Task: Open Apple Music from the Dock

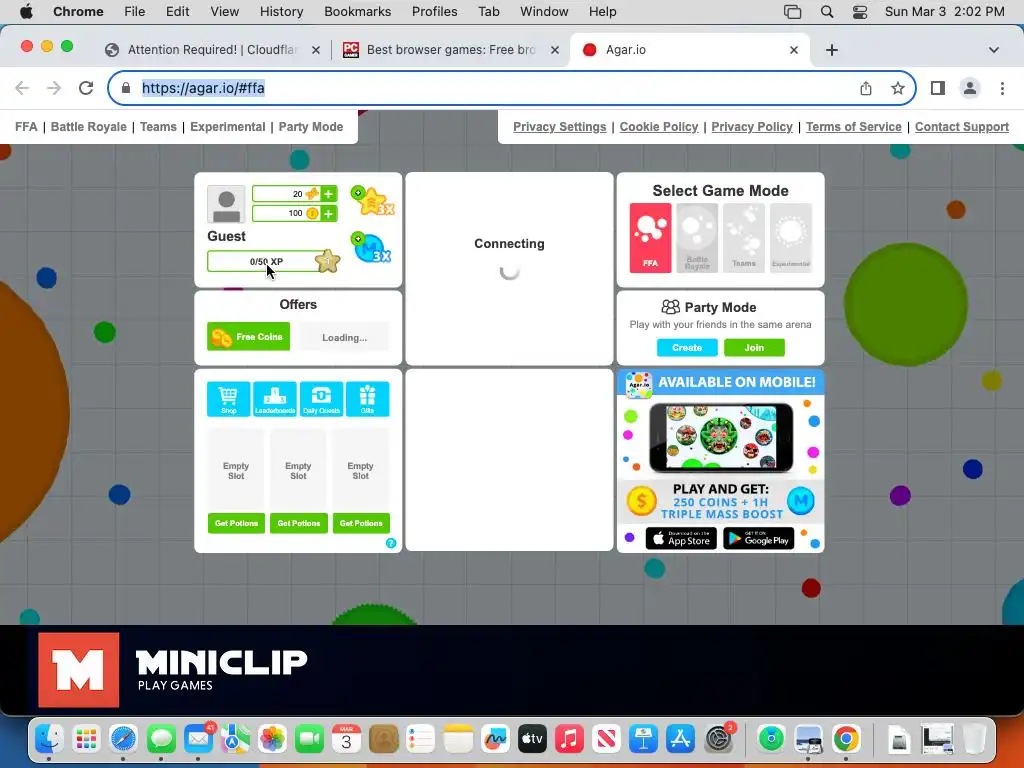Action: click(x=569, y=739)
